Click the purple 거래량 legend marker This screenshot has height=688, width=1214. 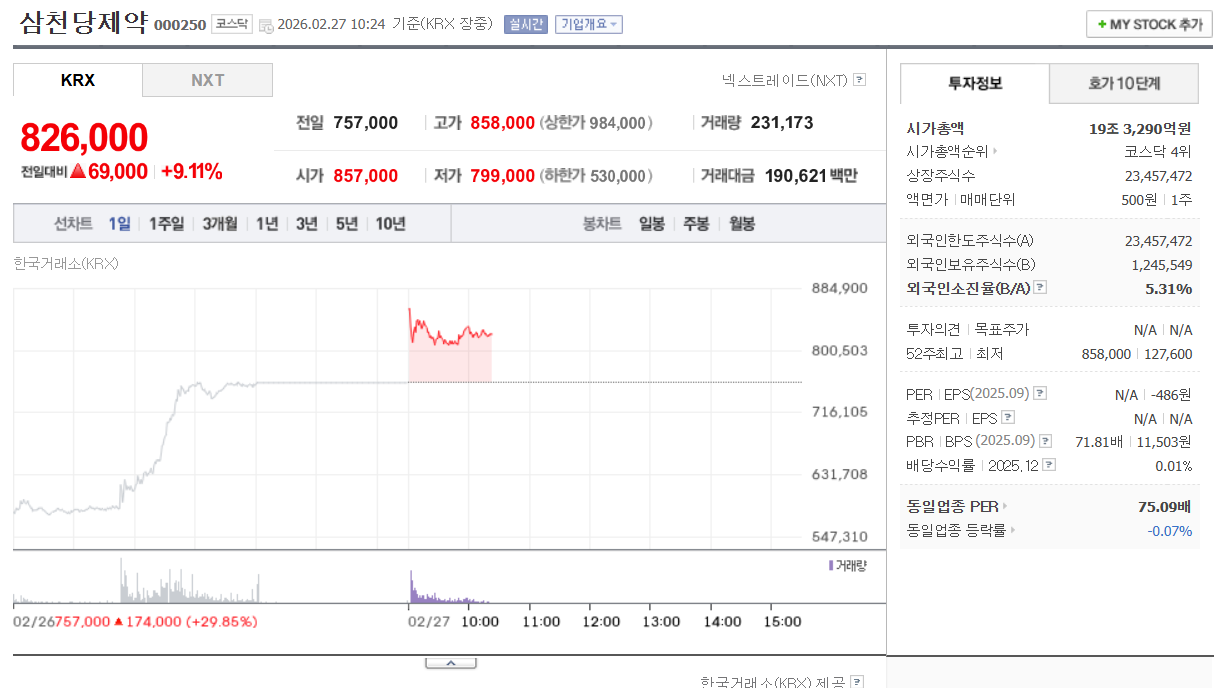coord(831,566)
